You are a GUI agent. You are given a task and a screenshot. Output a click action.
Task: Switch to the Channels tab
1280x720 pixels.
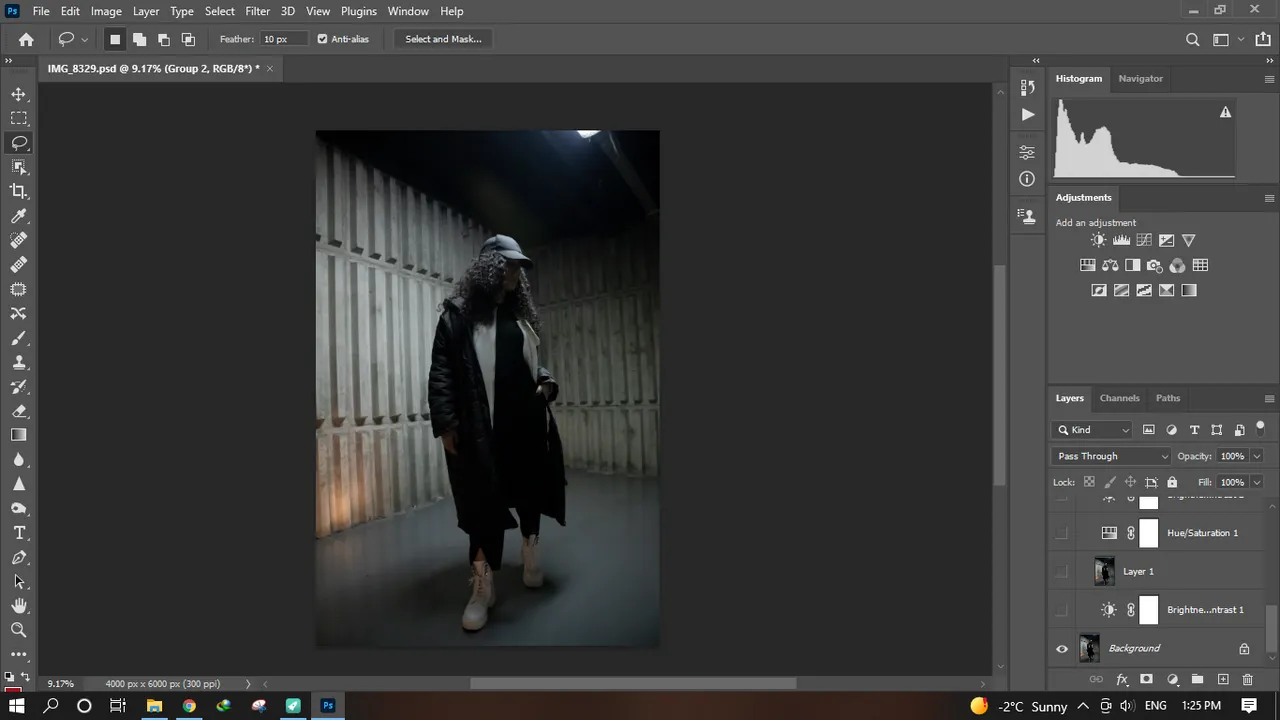tap(1119, 398)
